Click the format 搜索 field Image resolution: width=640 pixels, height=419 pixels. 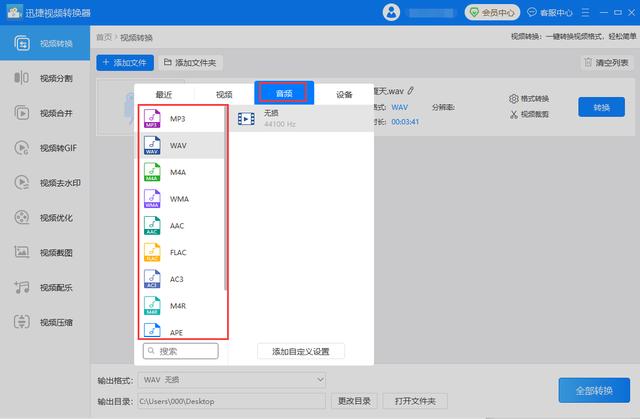181,351
